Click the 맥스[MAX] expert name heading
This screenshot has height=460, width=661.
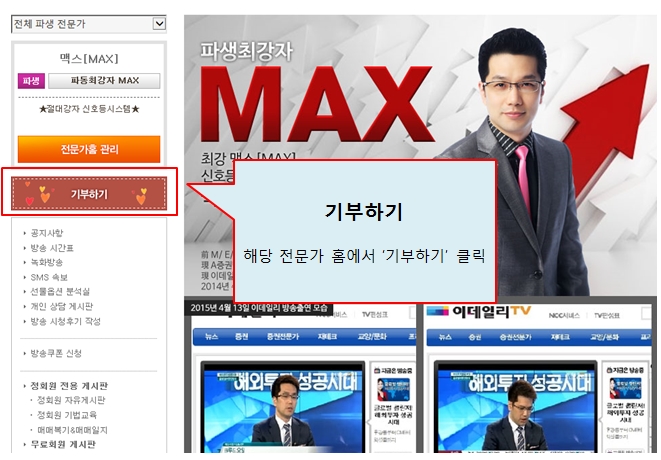click(89, 59)
